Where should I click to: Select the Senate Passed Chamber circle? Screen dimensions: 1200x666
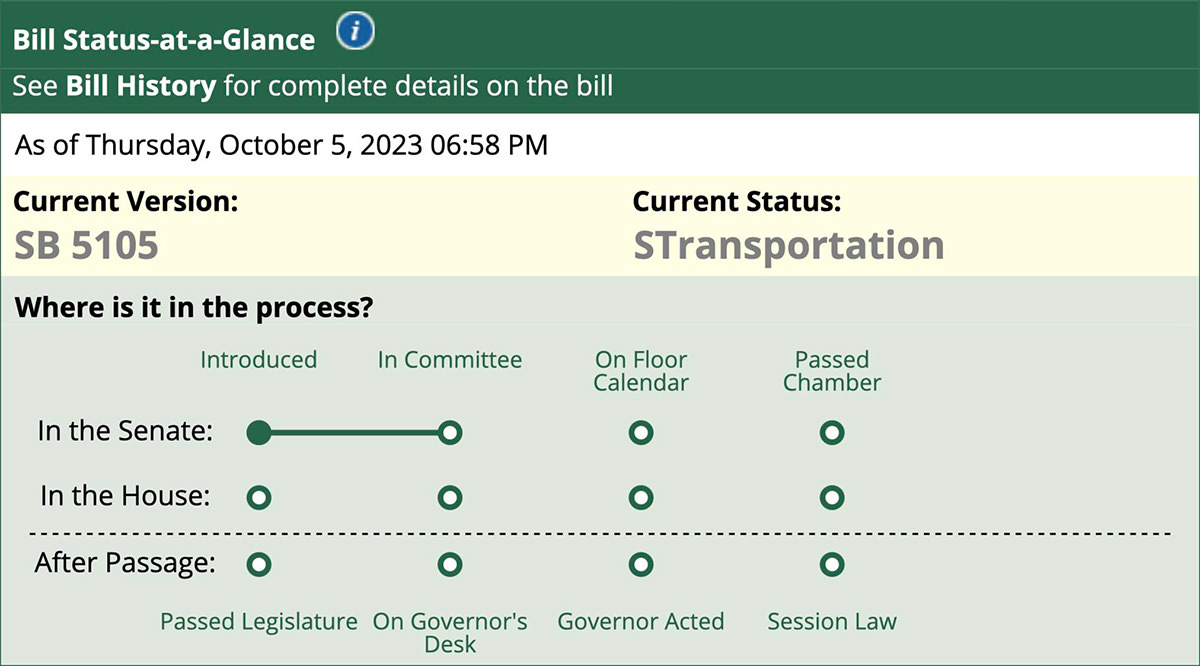832,433
